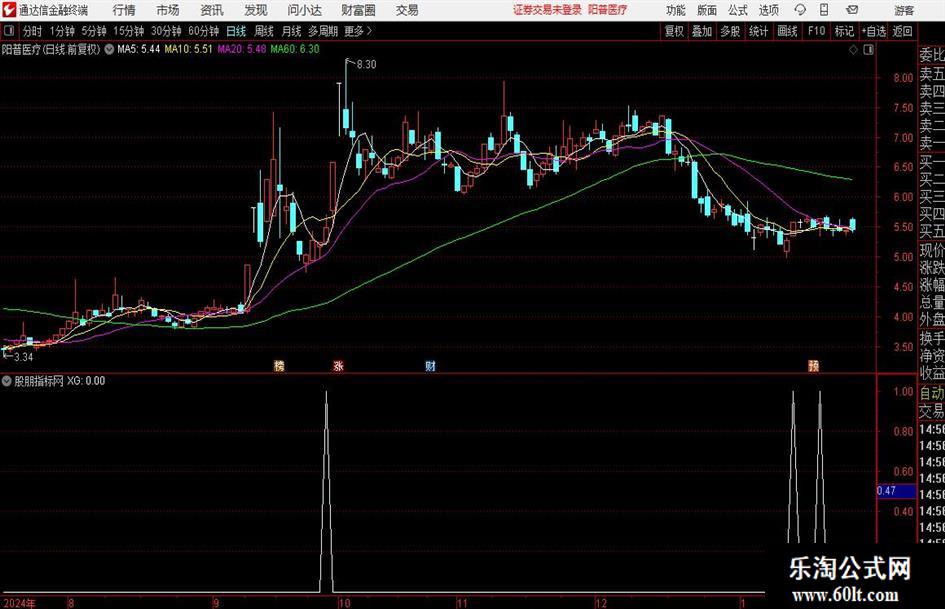This screenshot has height=609, width=945.
Task: Click the MA60: 6.30 label
Action: tap(295, 49)
